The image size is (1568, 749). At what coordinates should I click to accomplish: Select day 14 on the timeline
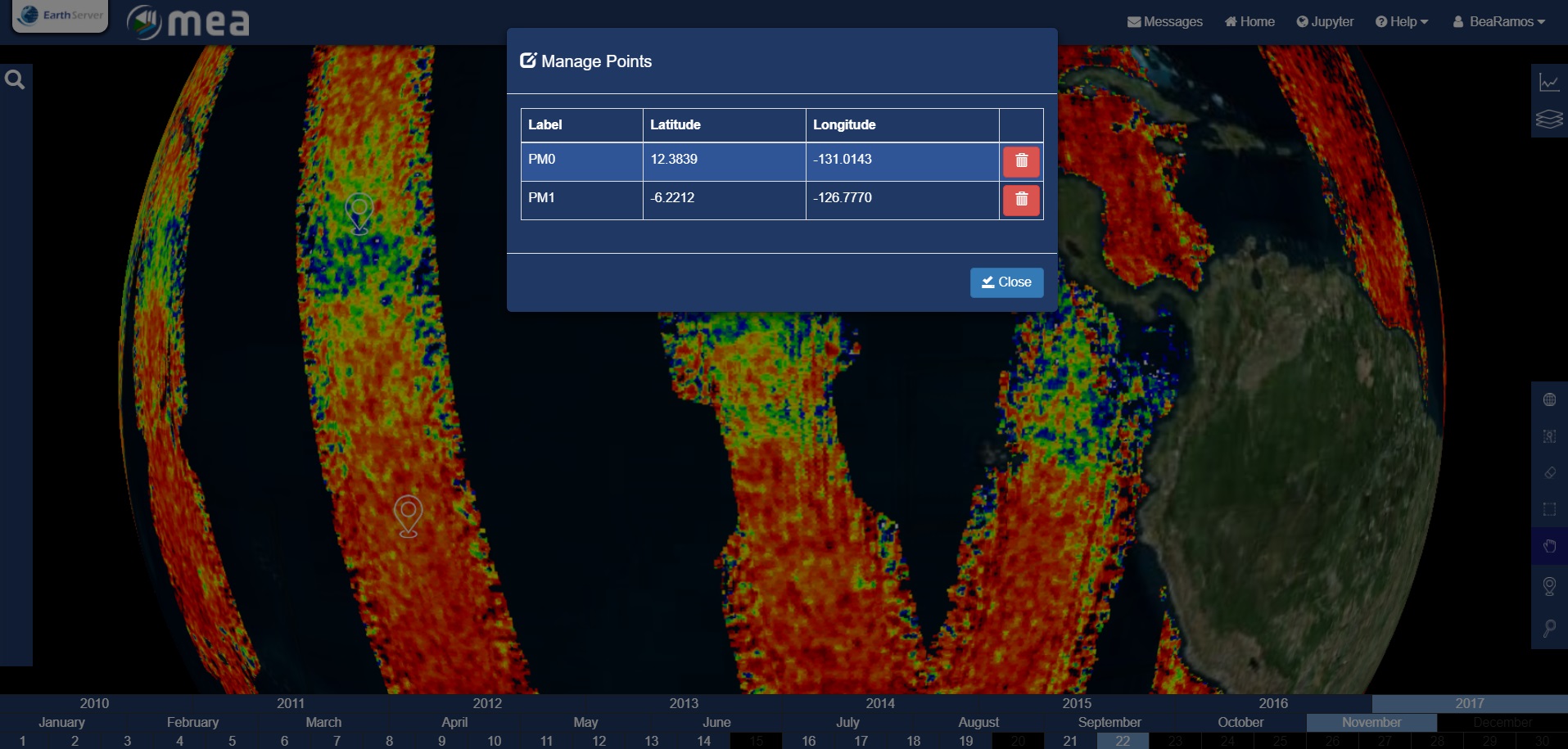(703, 741)
